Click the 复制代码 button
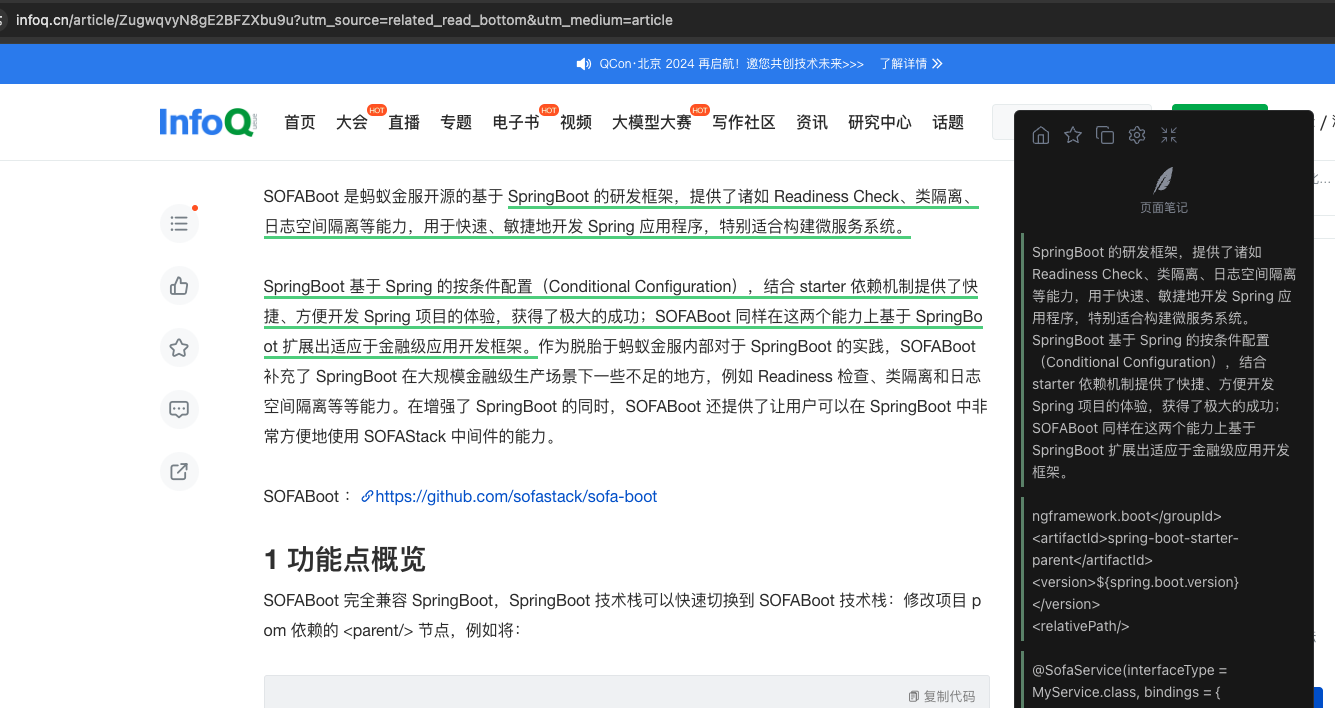The width and height of the screenshot is (1335, 708). pos(941,696)
